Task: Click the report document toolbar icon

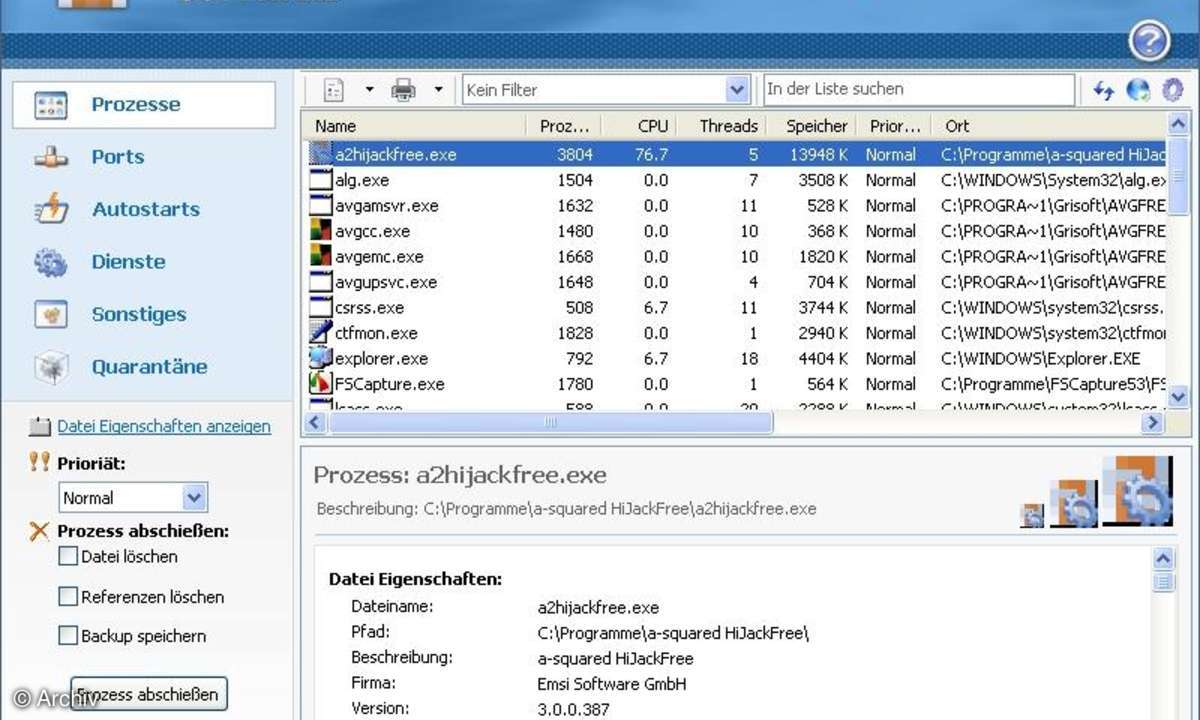Action: coord(334,90)
